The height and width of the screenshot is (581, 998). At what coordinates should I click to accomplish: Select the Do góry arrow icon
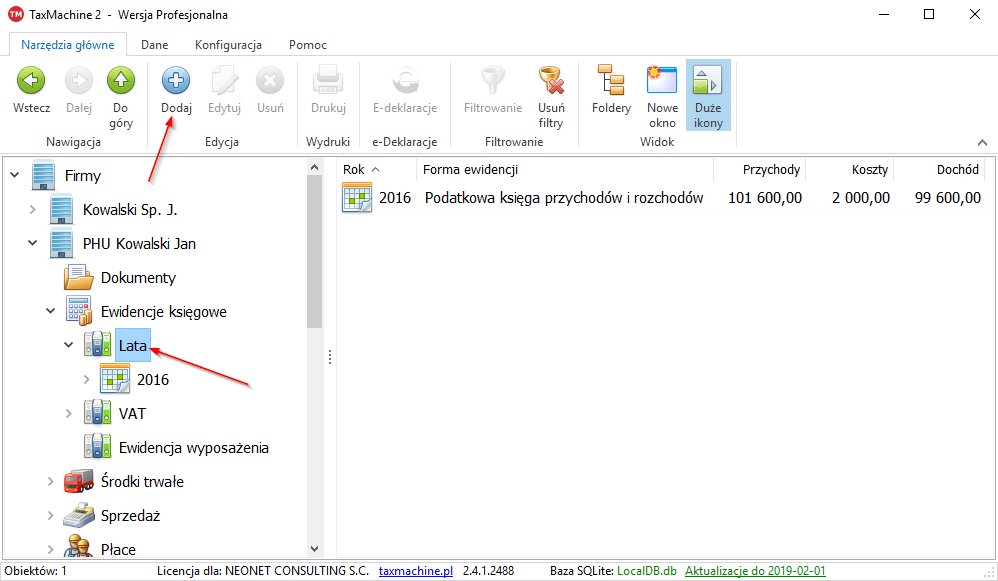point(120,82)
